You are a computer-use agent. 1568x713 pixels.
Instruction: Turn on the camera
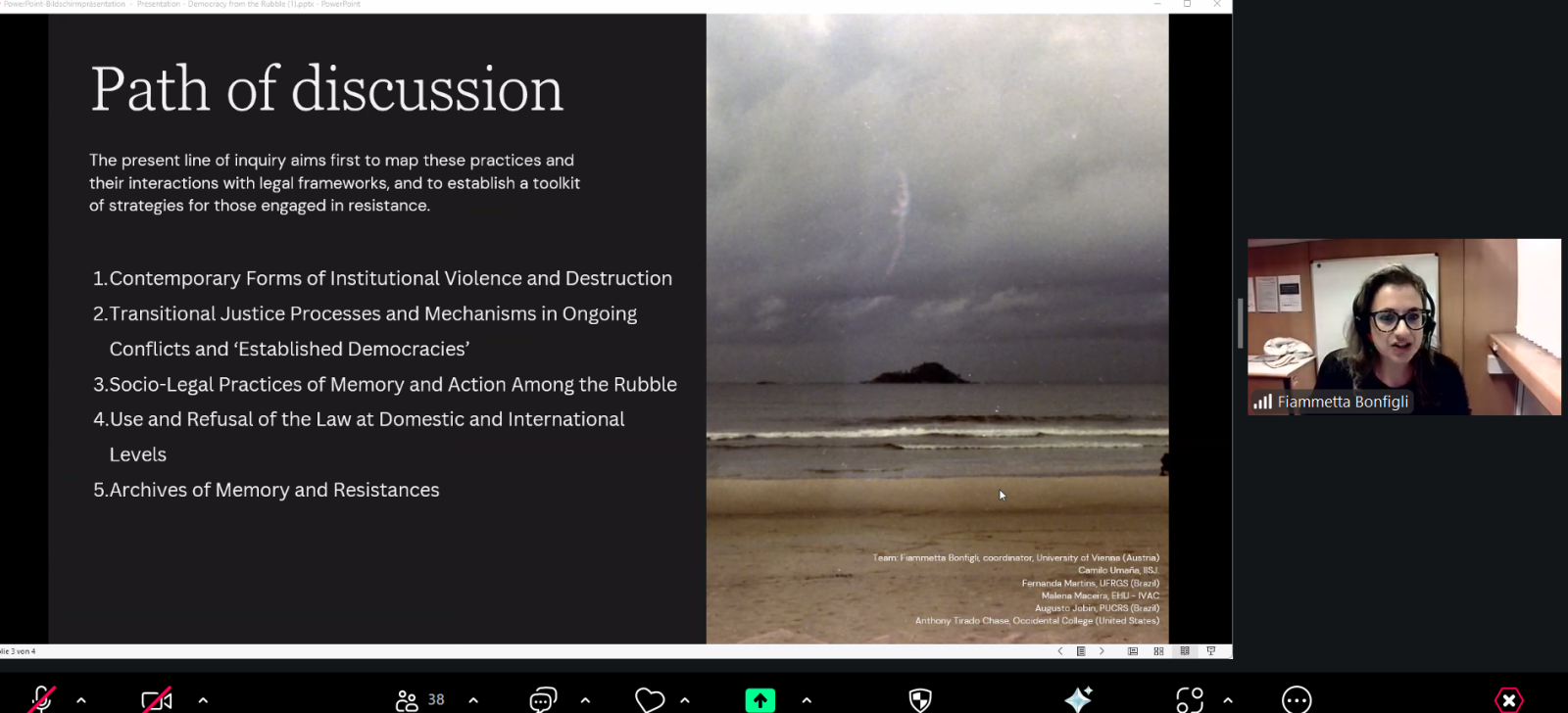point(157,699)
